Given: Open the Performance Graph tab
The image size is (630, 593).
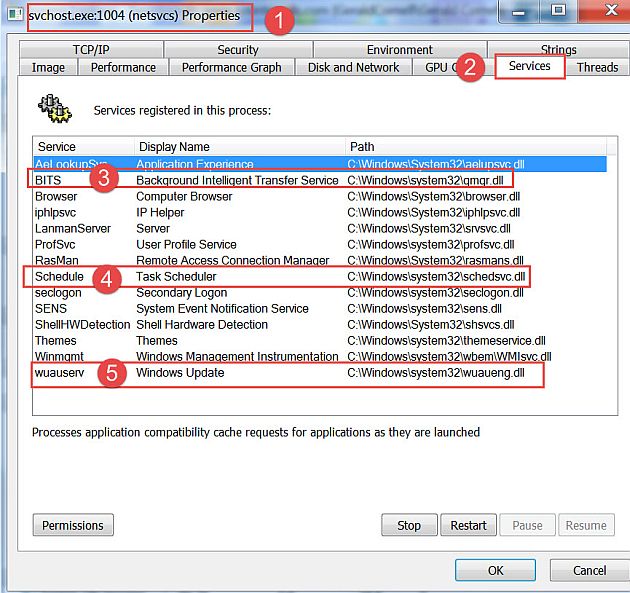Looking at the screenshot, I should [x=231, y=67].
